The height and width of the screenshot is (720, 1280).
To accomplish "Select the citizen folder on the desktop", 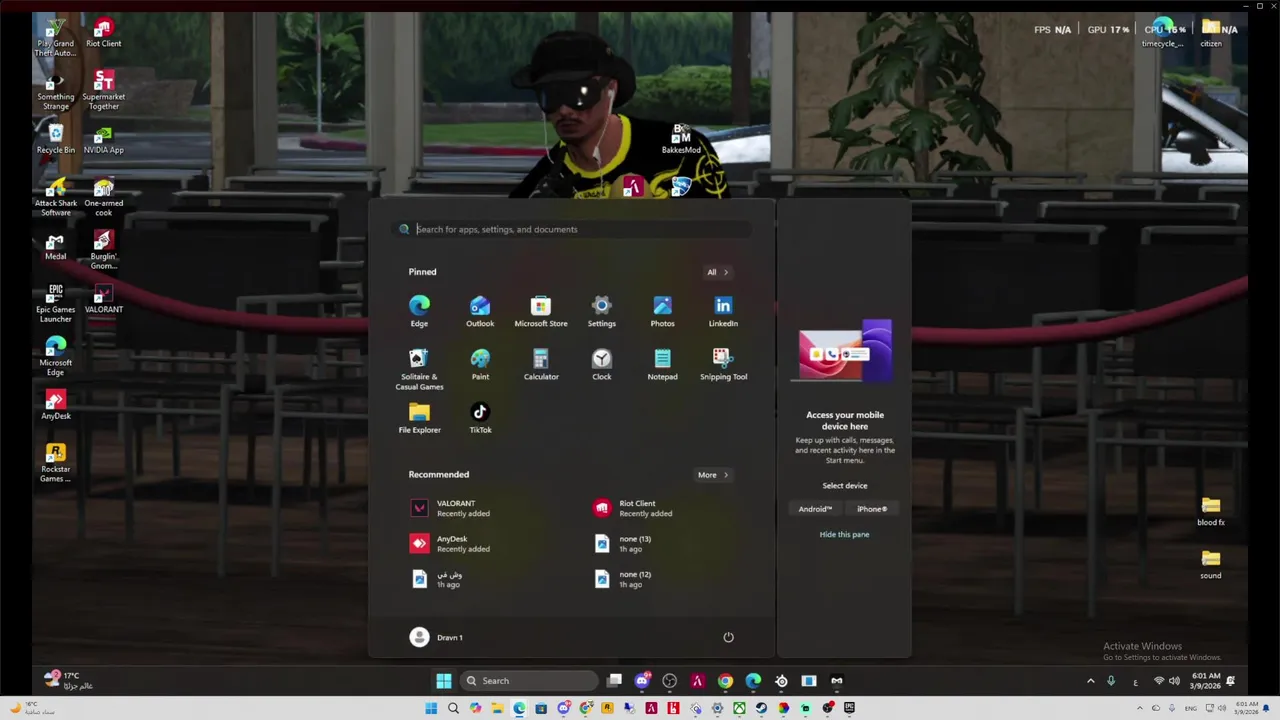I will [x=1211, y=33].
